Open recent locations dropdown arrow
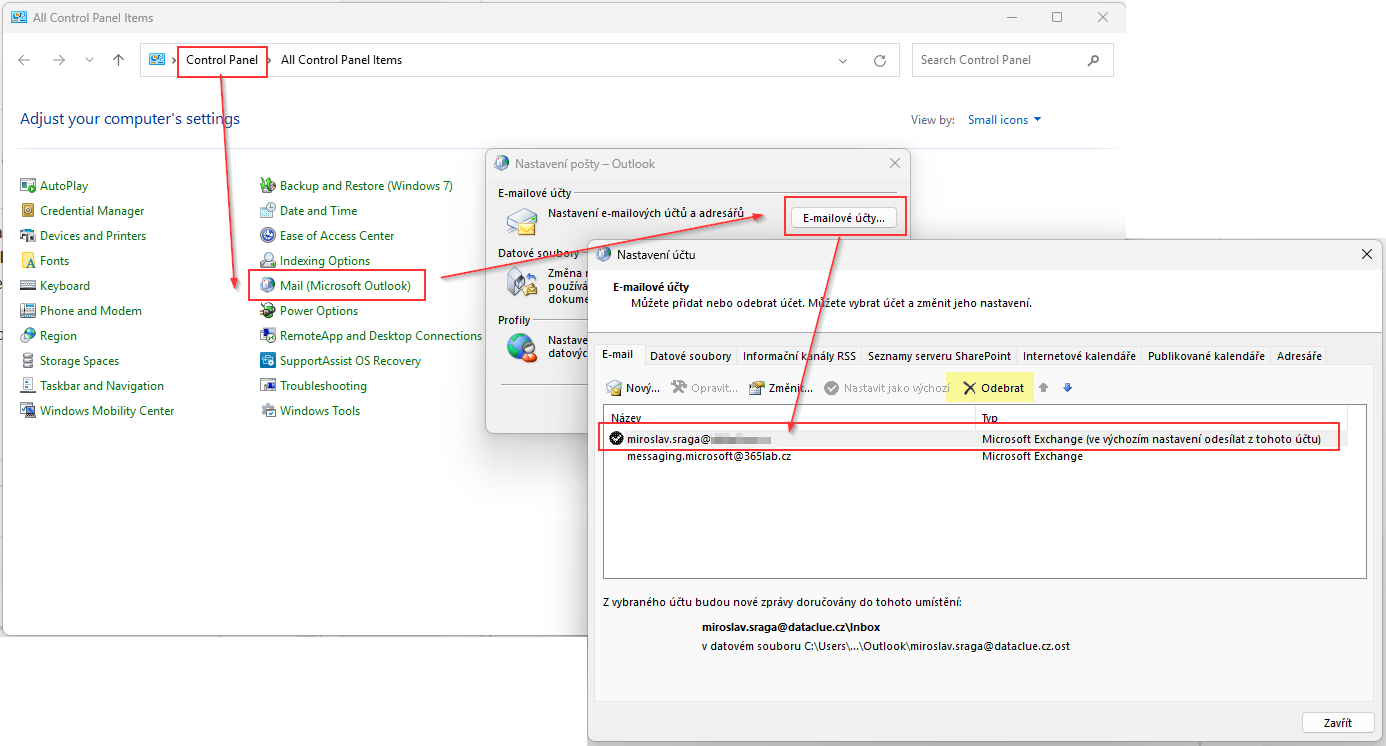The width and height of the screenshot is (1386, 746). point(90,60)
